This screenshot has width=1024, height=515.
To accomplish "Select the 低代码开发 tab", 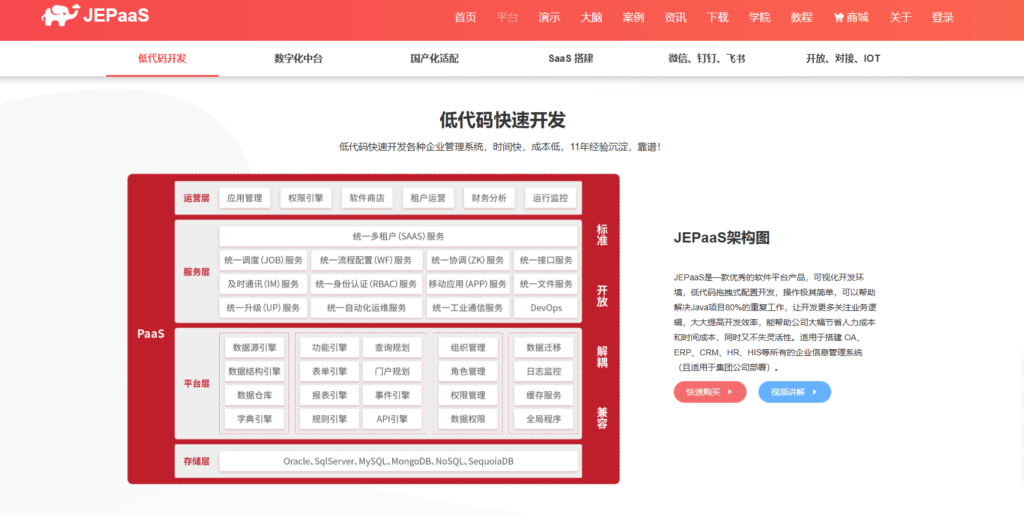I will click(x=162, y=58).
